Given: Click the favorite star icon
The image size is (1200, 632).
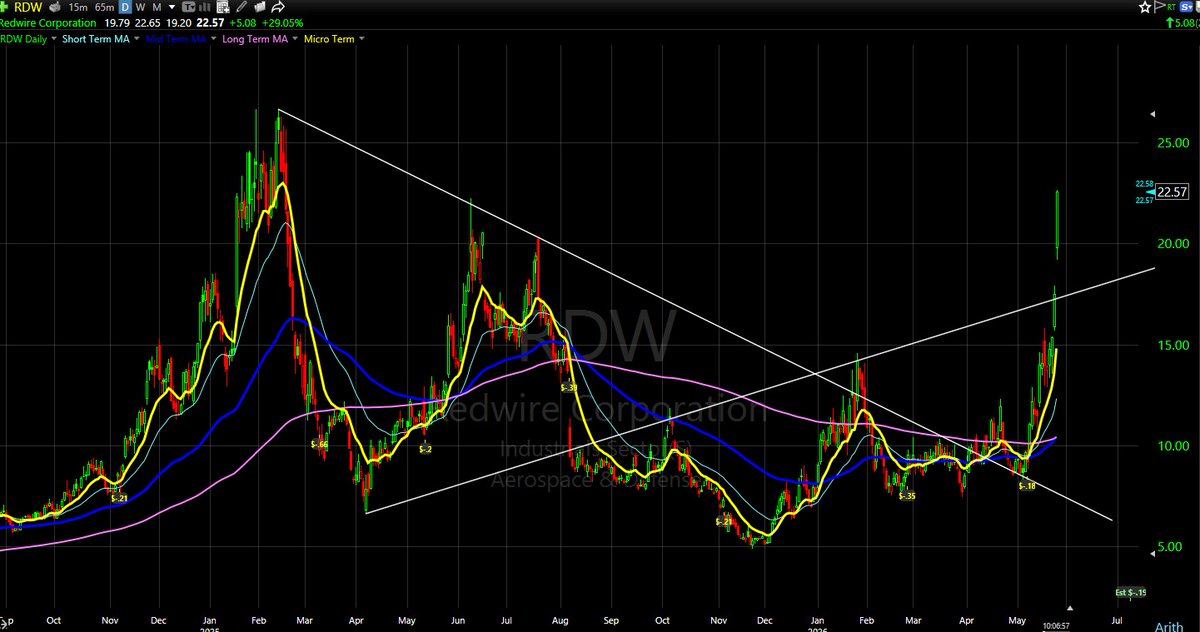Looking at the screenshot, I should coord(1145,7).
